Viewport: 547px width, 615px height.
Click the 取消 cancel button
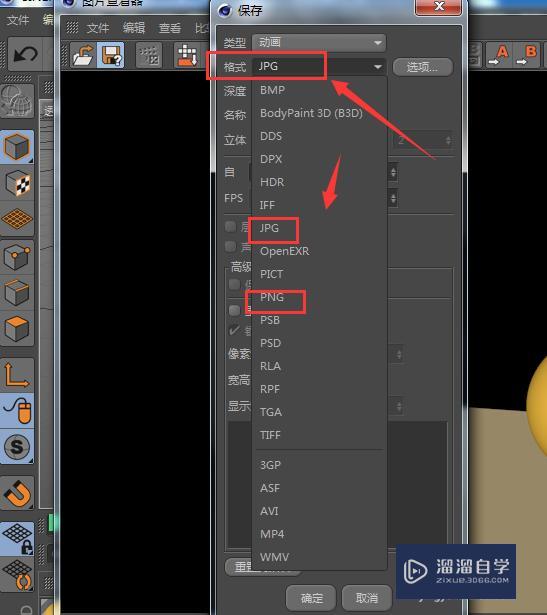coord(367,598)
